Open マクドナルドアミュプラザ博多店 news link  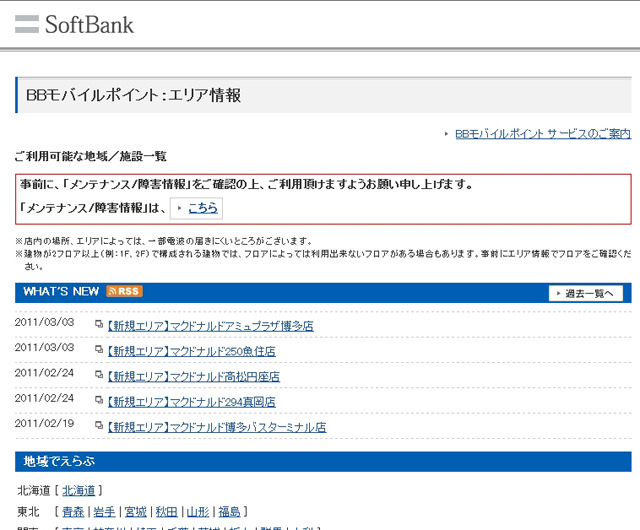pyautogui.click(x=211, y=326)
